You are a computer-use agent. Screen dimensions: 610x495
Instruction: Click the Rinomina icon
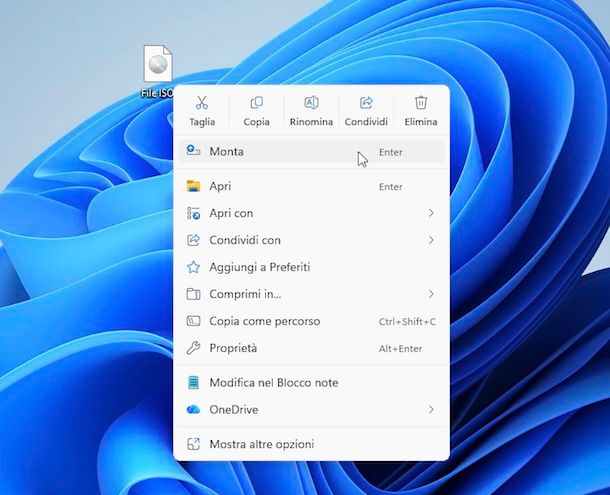point(311,103)
